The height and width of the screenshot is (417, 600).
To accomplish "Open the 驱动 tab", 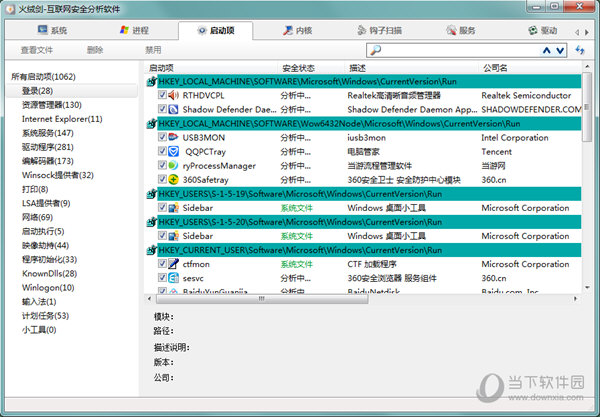I will tap(543, 30).
